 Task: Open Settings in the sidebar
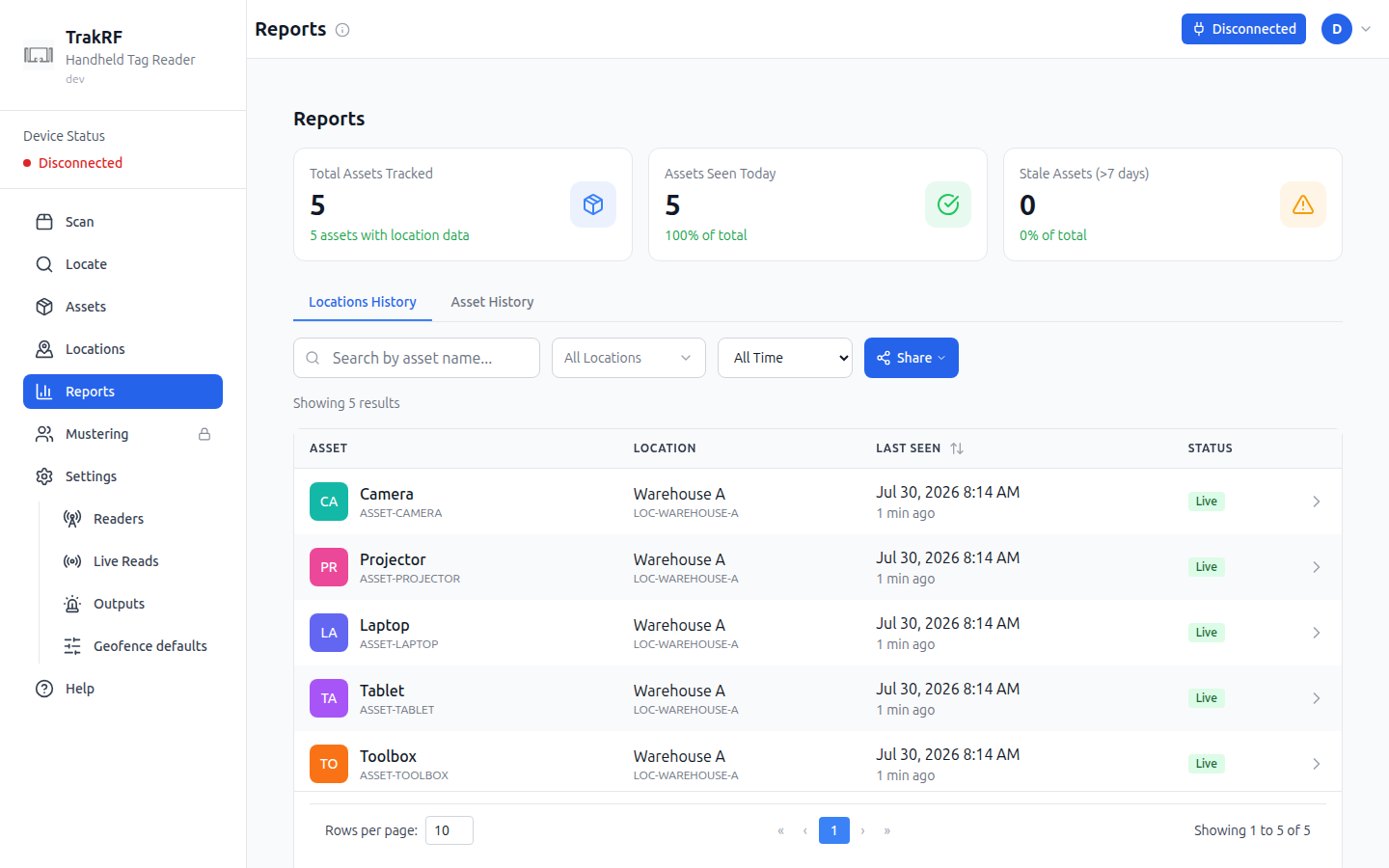click(x=123, y=476)
